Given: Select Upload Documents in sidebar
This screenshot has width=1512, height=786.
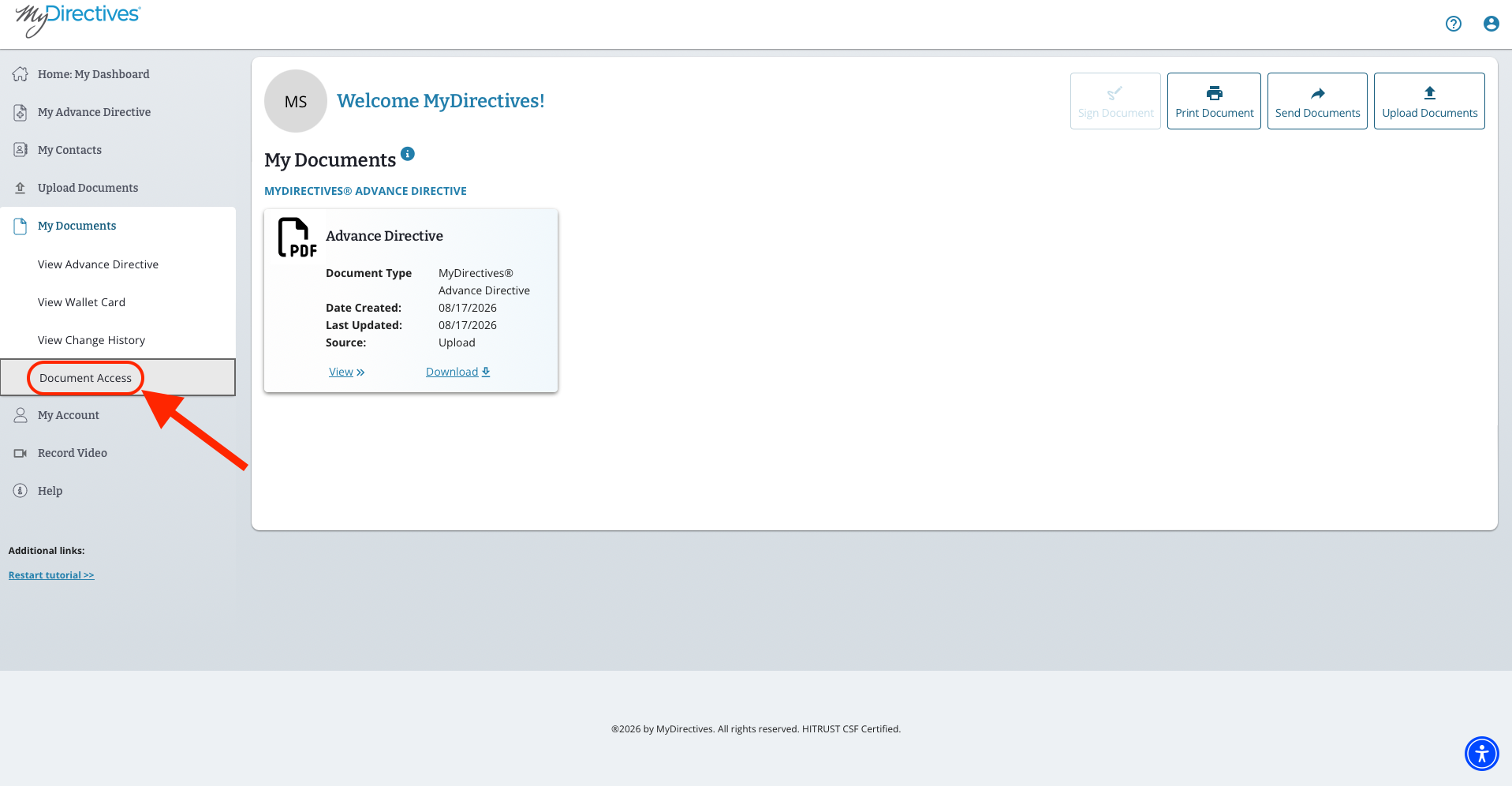Looking at the screenshot, I should (88, 188).
